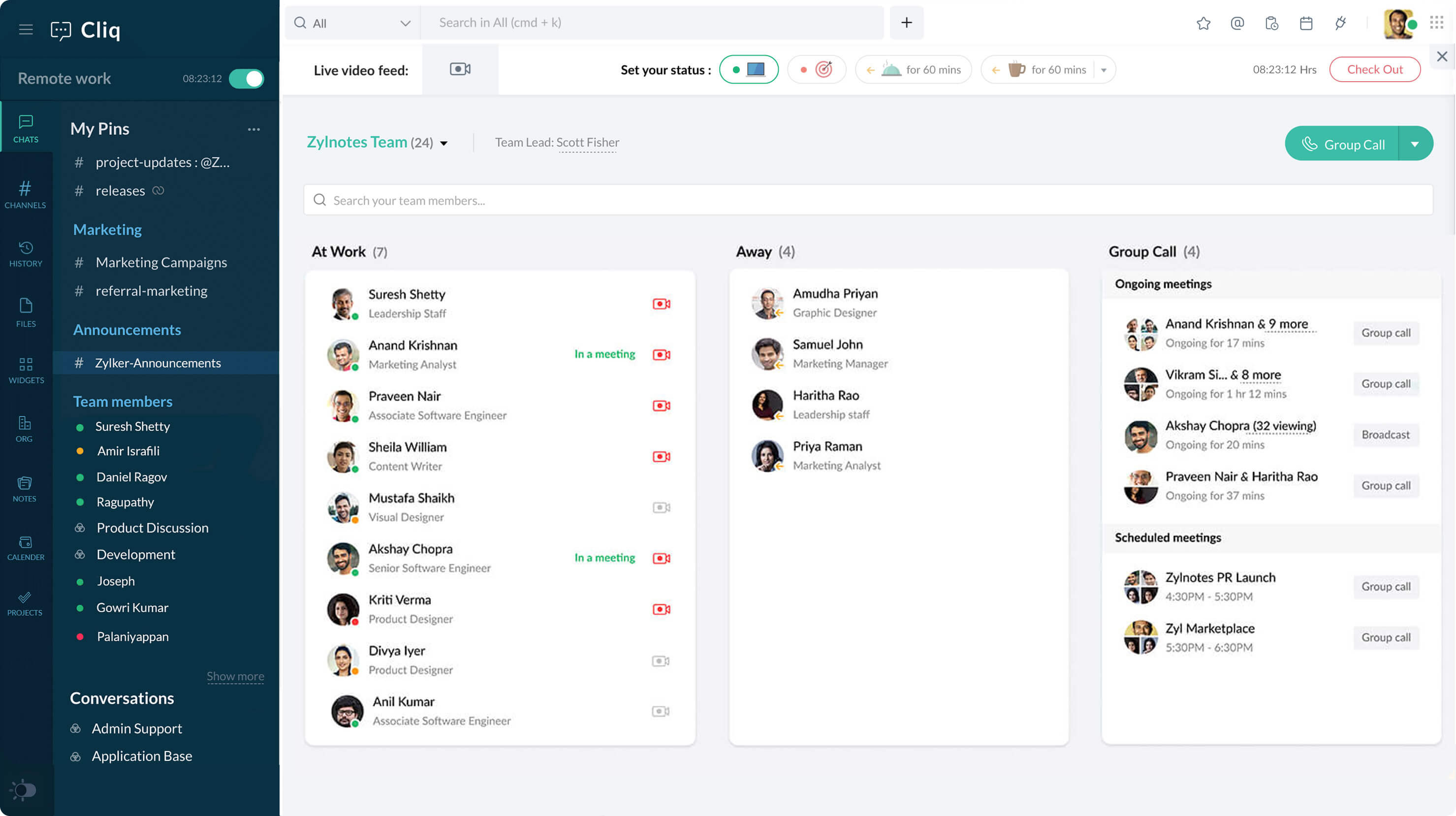The height and width of the screenshot is (816, 1456).
Task: Click the video icon for Akshay Chopra
Action: click(662, 558)
